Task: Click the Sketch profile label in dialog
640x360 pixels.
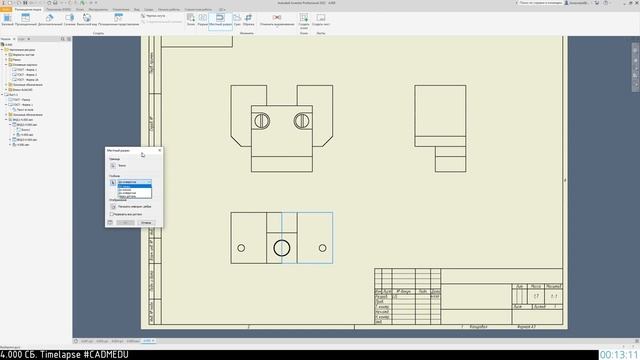Action: (x=122, y=166)
